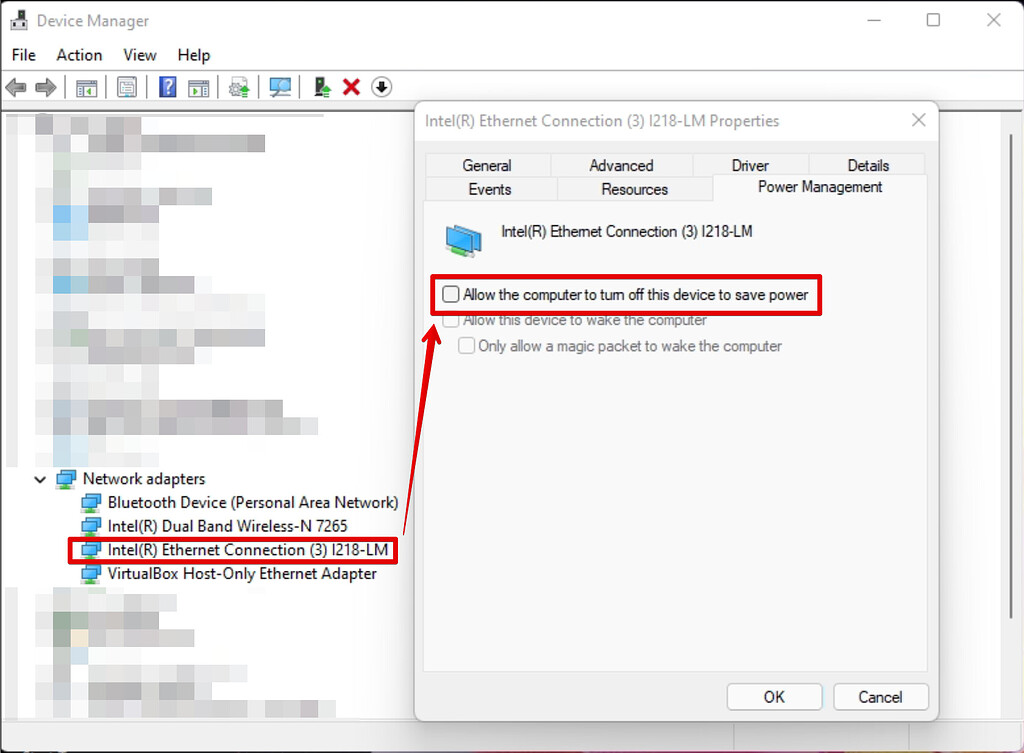
Task: Click the Uninstall device red X icon
Action: (x=351, y=87)
